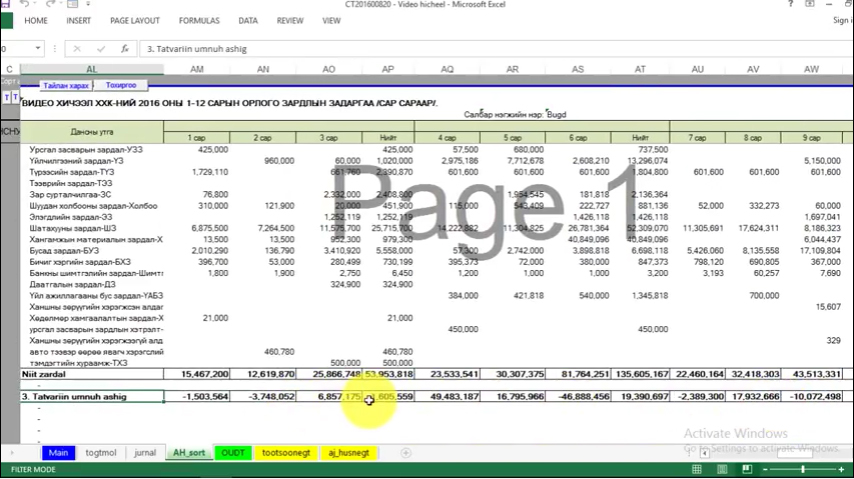Switch to the OUDT sheet tab
This screenshot has height=479, width=854.
click(x=232, y=453)
